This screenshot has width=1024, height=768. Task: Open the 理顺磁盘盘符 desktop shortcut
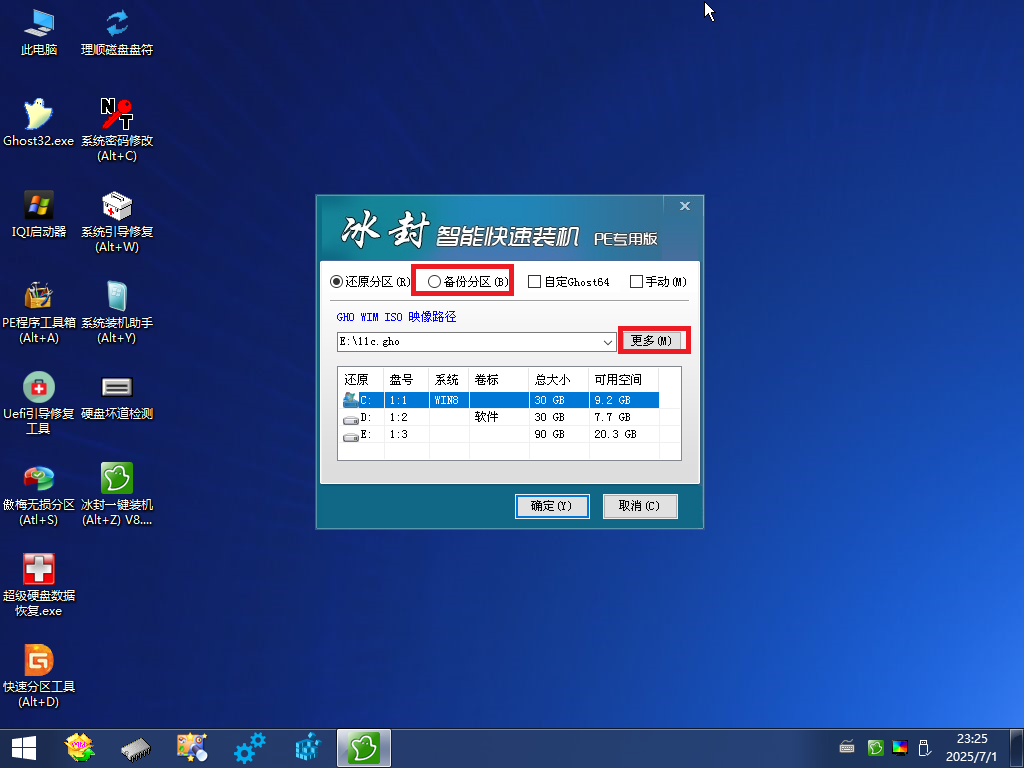(x=117, y=31)
